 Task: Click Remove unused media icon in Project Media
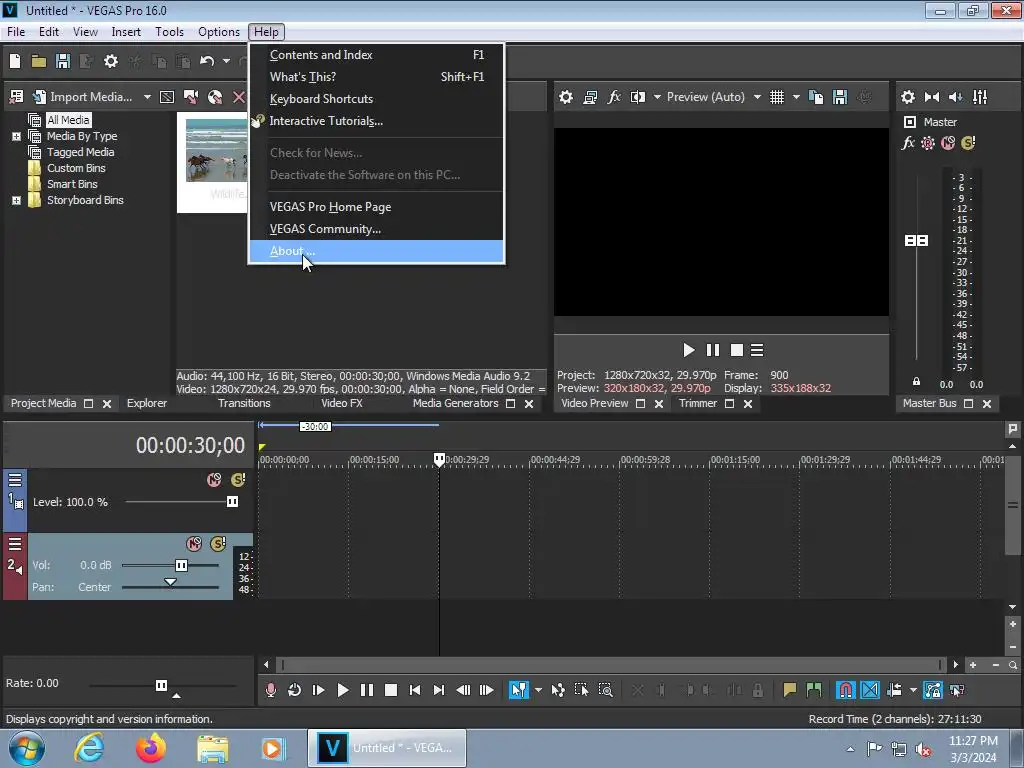click(16, 97)
